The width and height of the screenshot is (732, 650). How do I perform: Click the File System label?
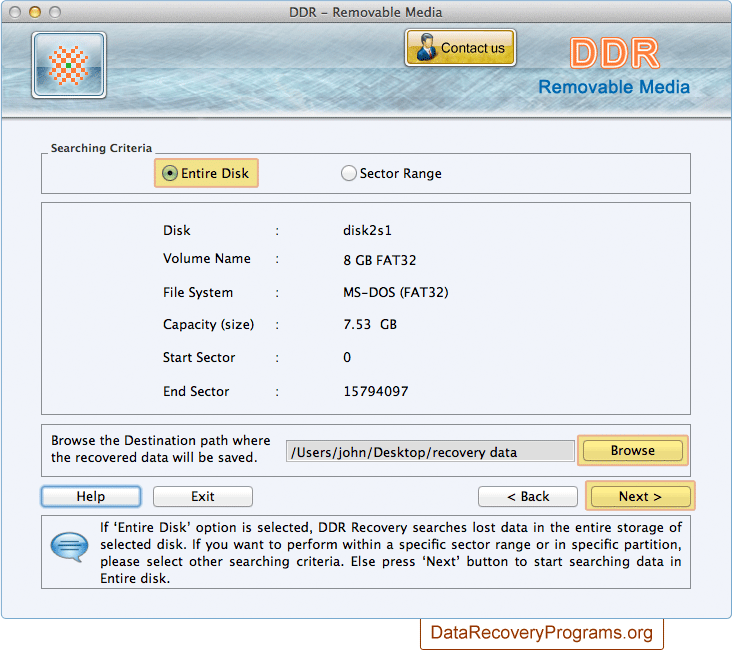pos(198,293)
